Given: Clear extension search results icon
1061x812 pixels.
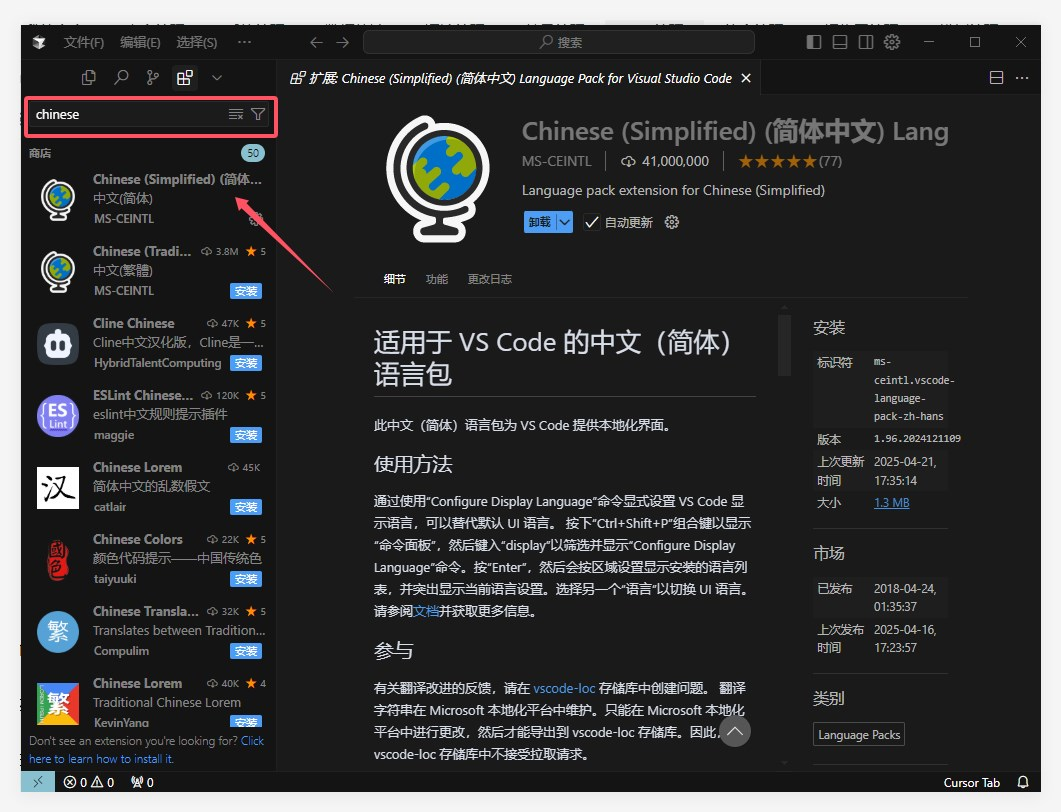Looking at the screenshot, I should tap(236, 115).
